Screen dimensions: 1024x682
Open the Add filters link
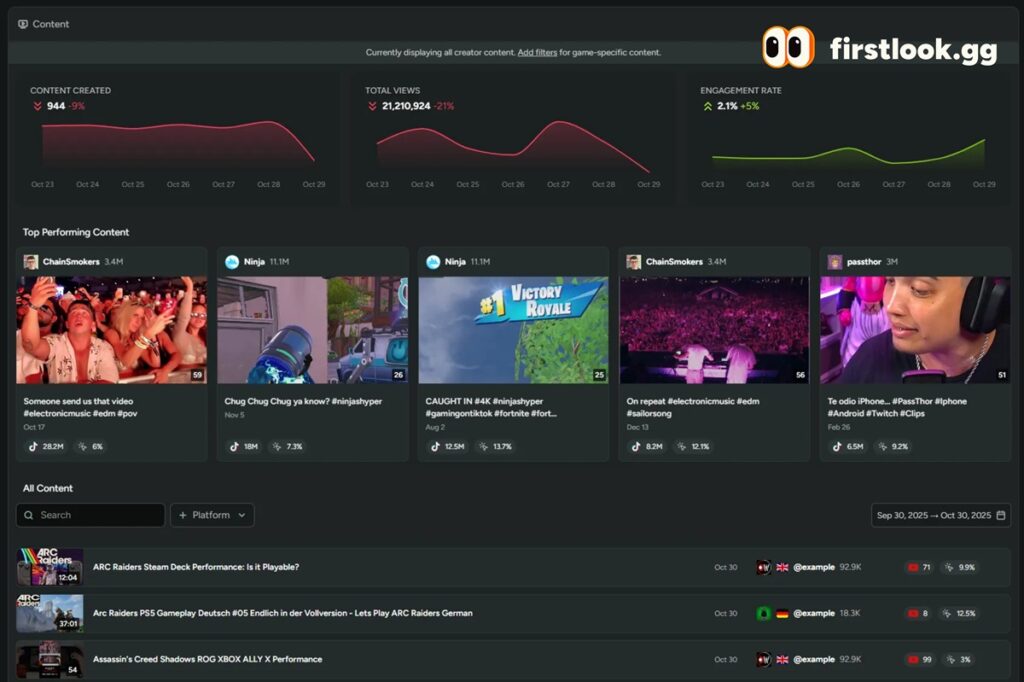(x=537, y=52)
